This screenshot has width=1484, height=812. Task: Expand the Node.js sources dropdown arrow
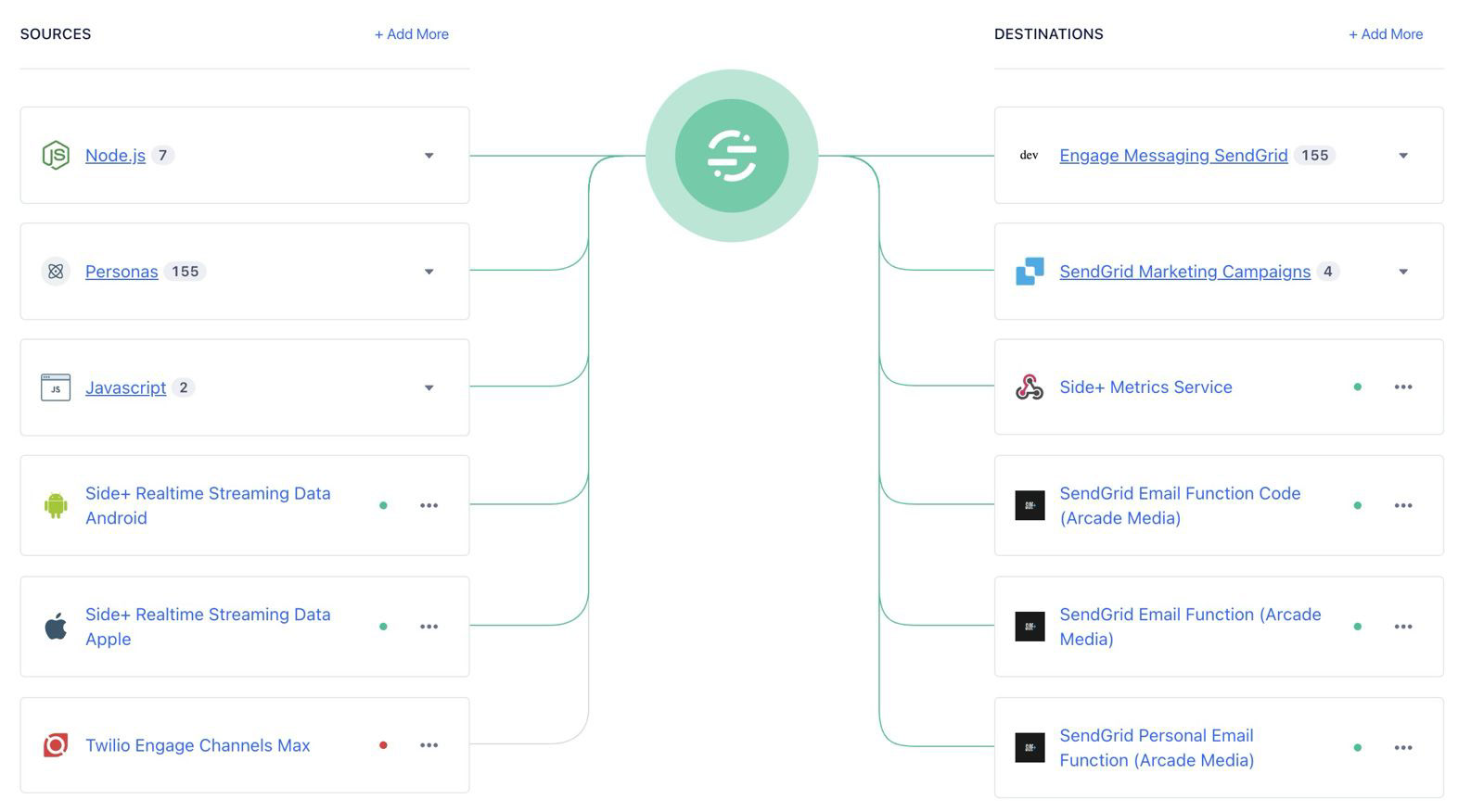[x=429, y=156]
